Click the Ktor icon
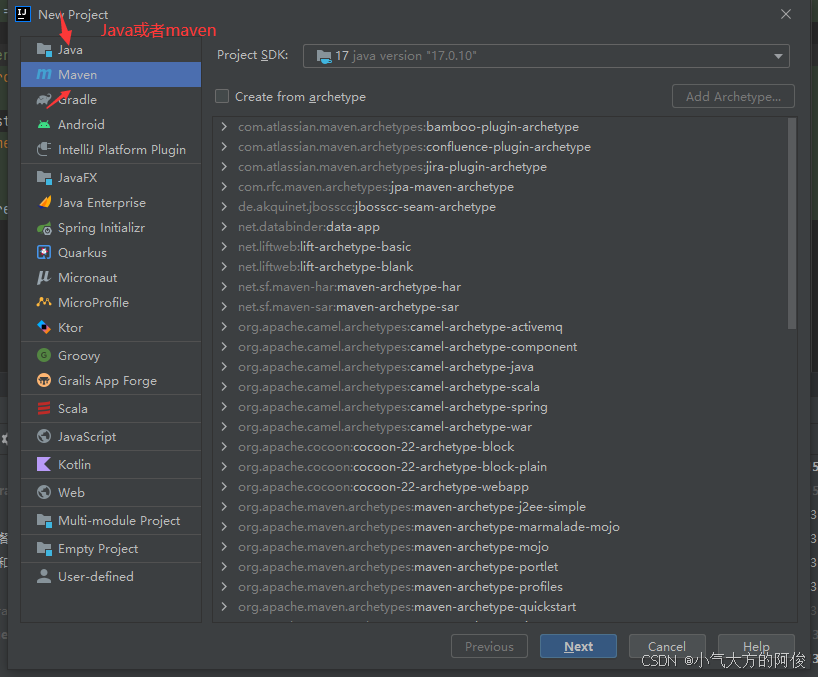Viewport: 818px width, 677px height. click(x=44, y=328)
